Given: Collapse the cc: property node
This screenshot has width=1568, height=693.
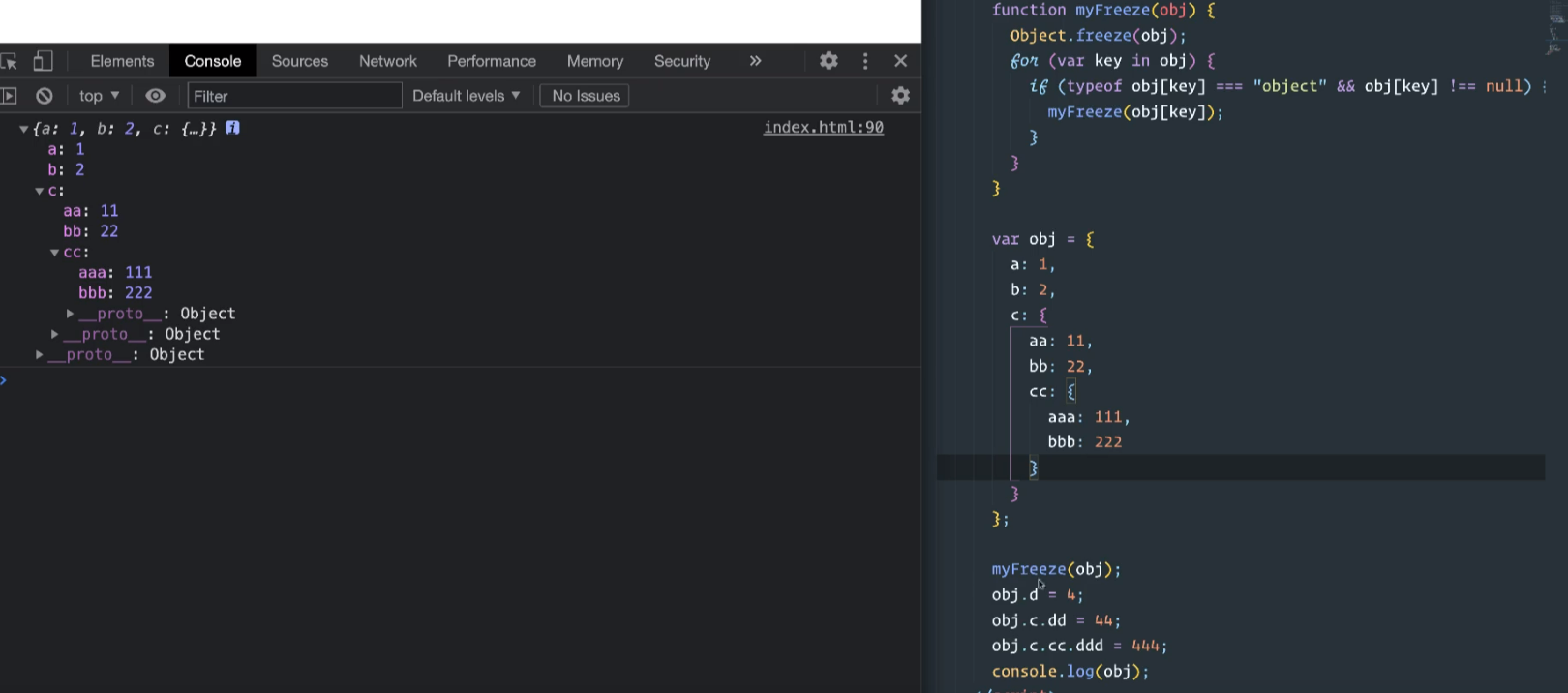Looking at the screenshot, I should click(55, 253).
